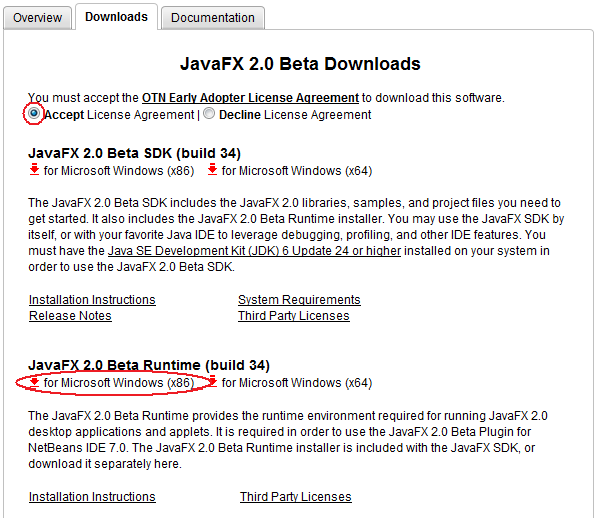Viewport: 601px width, 518px height.
Task: Open the Documentation tab
Action: (212, 17)
